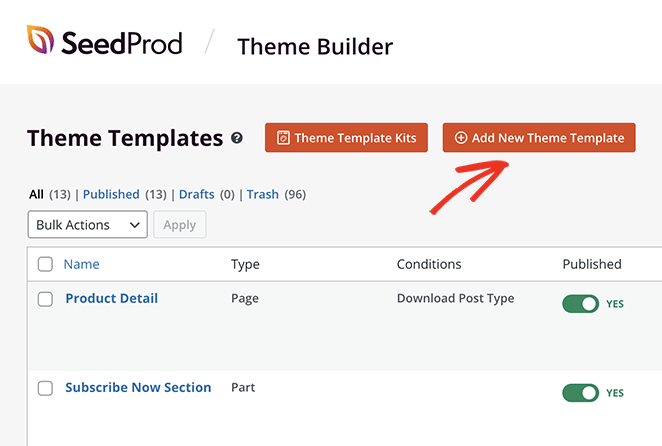Check the Product Detail row checkbox
Viewport: 662px width, 446px height.
tap(45, 299)
